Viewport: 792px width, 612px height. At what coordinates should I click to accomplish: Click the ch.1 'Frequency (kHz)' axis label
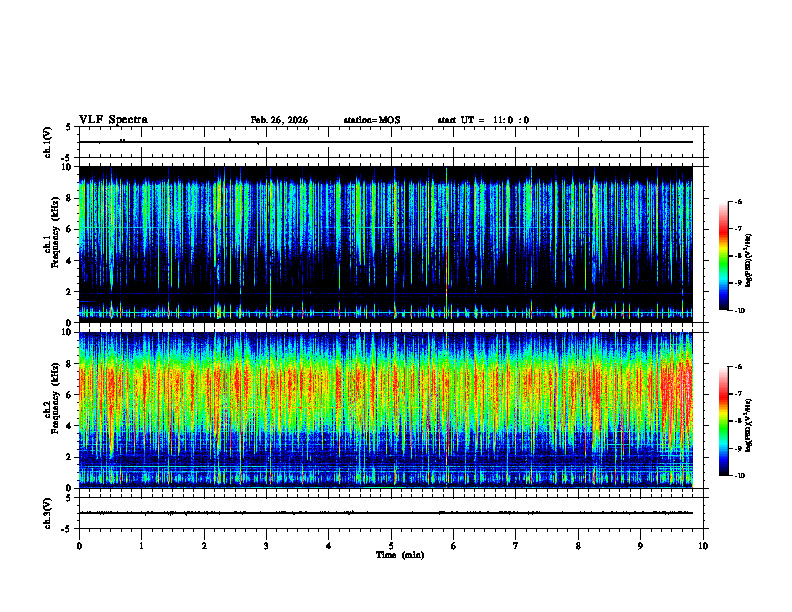click(55, 233)
